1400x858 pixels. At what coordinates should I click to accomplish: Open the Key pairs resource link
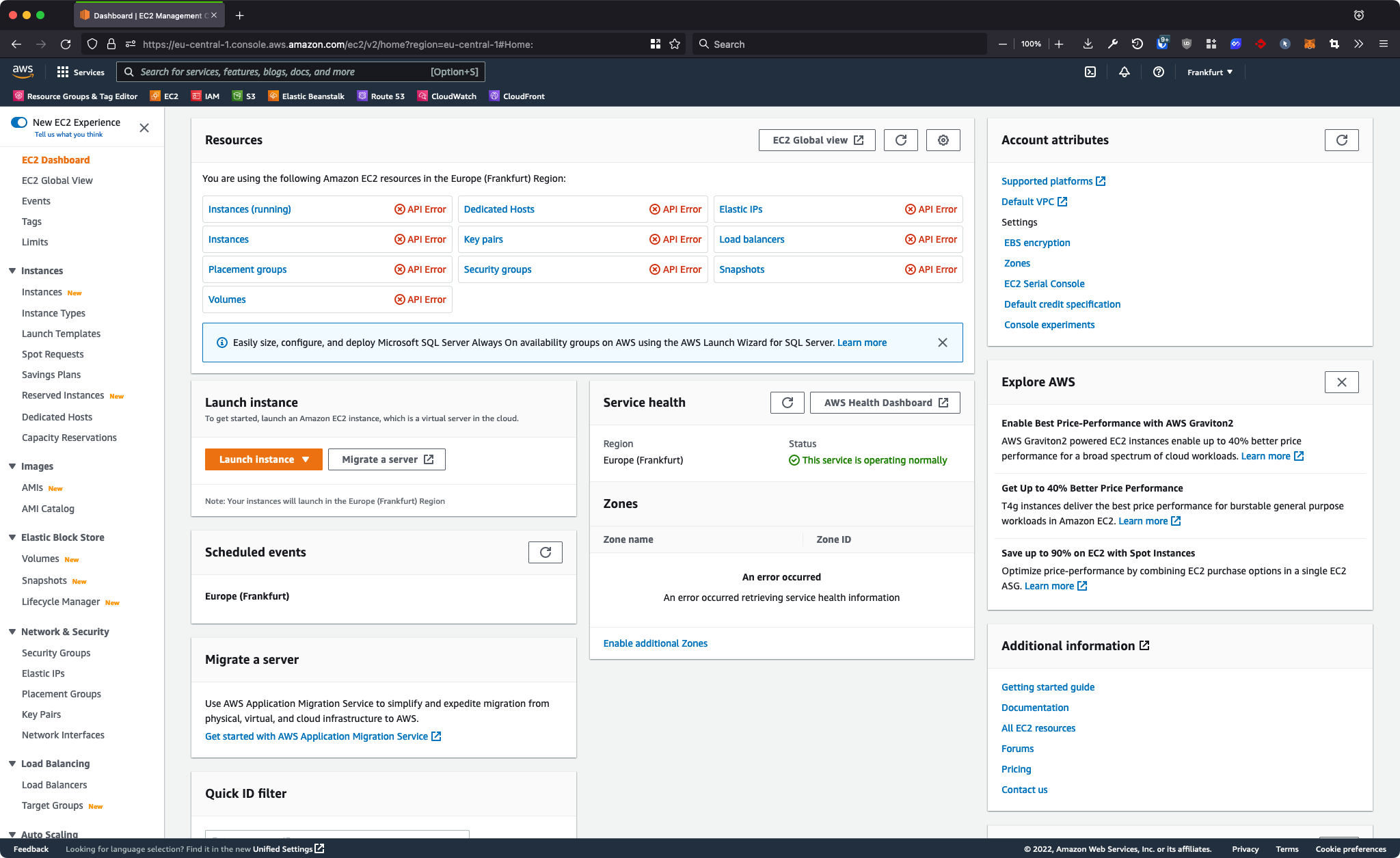click(483, 239)
